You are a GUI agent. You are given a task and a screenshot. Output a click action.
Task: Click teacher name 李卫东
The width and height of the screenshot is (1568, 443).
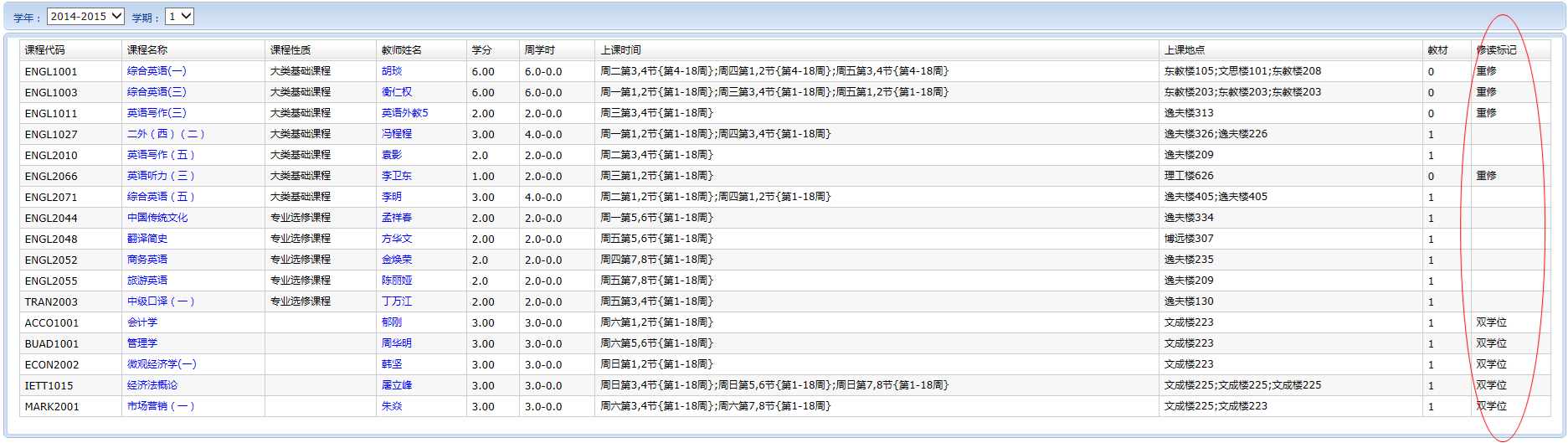[397, 176]
